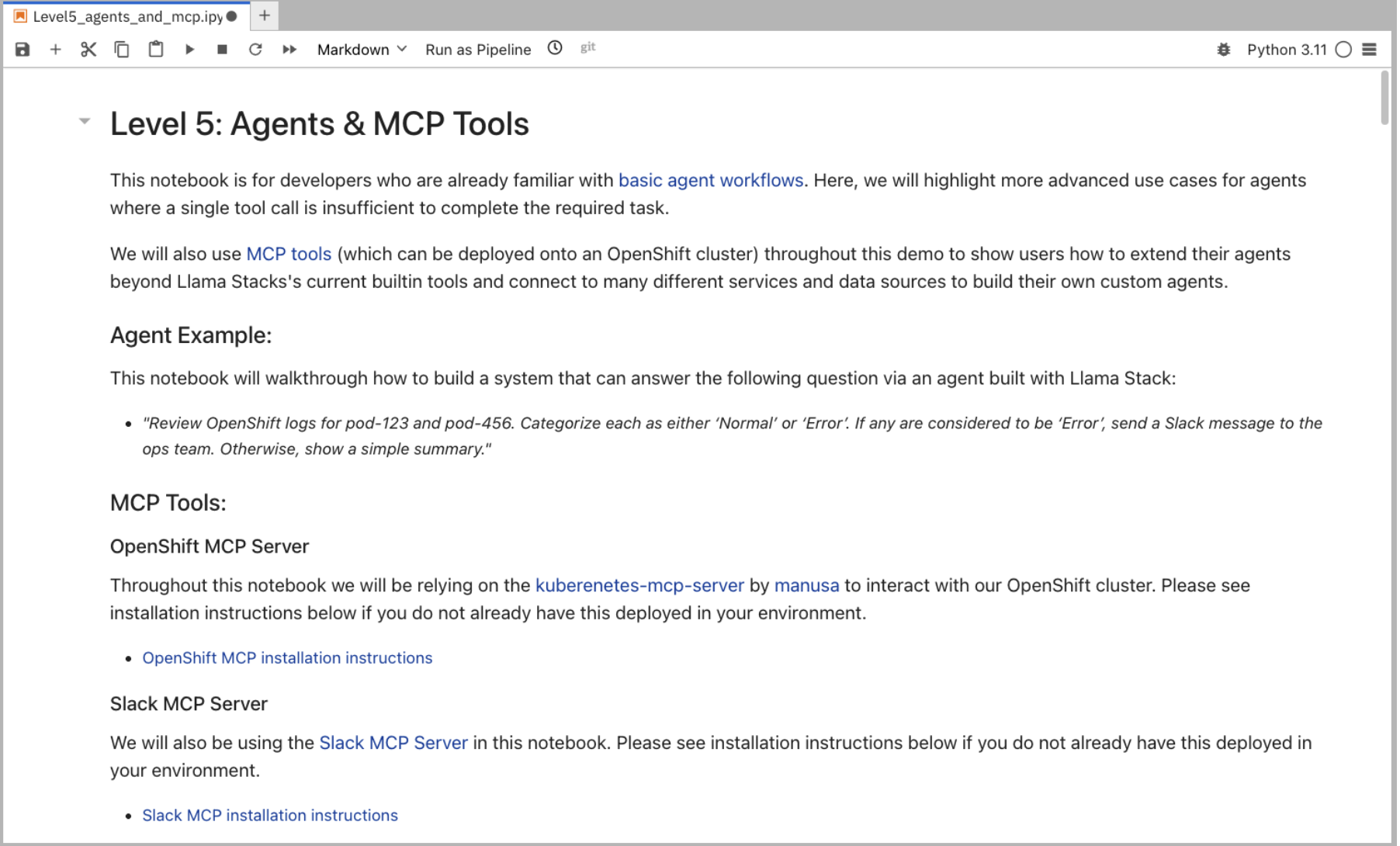Image resolution: width=1400 pixels, height=846 pixels.
Task: Interrupt the kernel with stop icon
Action: point(222,50)
